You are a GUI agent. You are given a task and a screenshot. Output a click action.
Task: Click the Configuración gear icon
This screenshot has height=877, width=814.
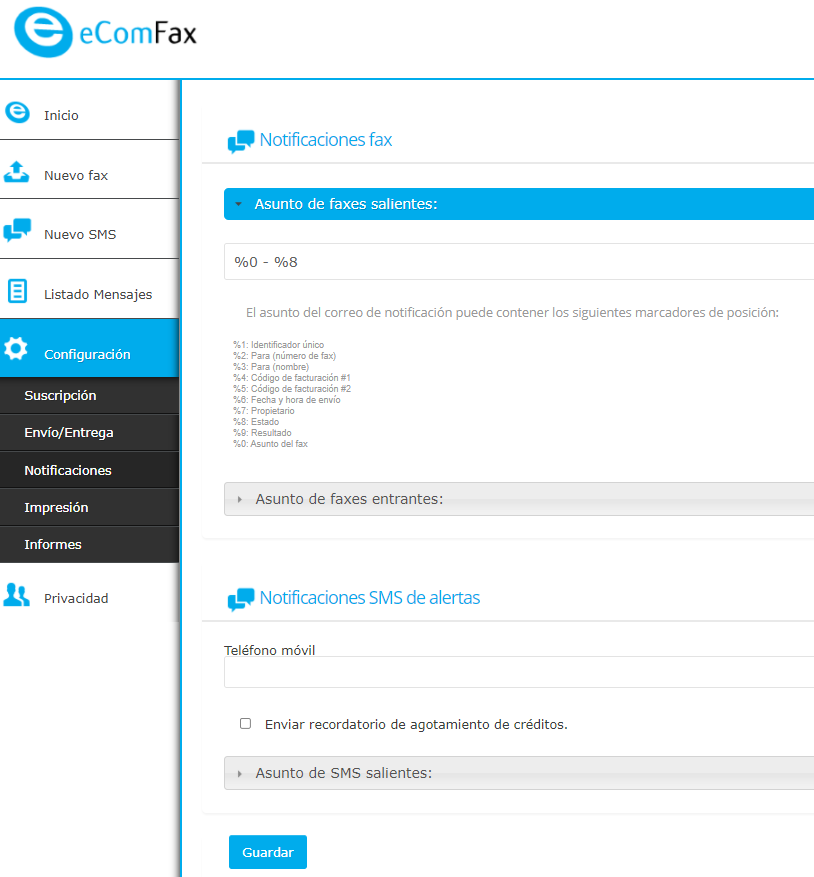point(16,348)
